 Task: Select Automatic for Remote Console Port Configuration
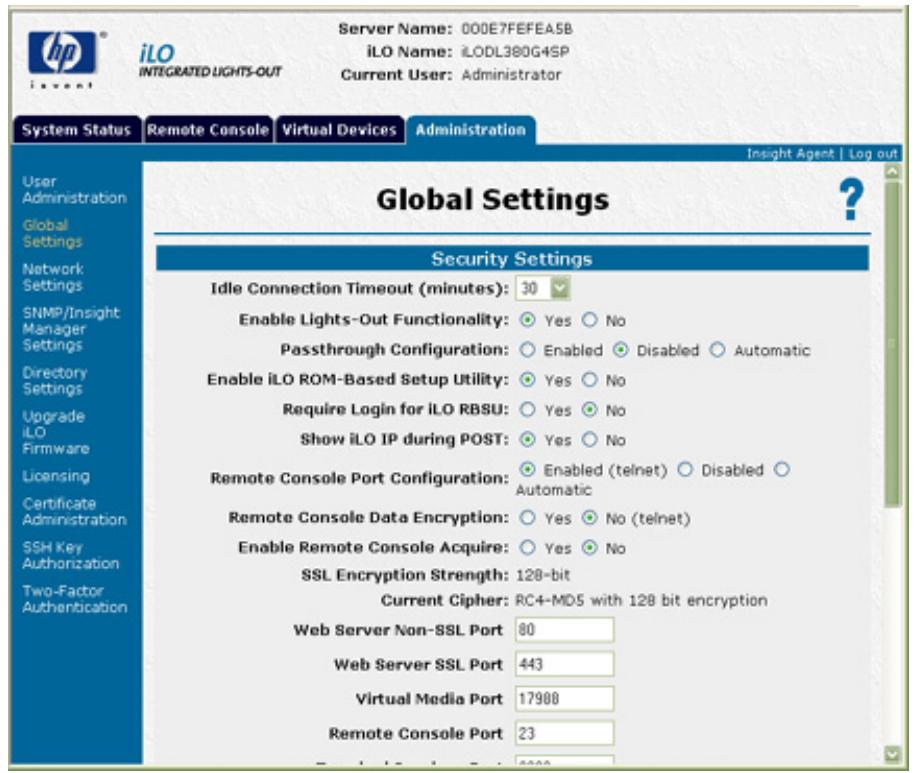pyautogui.click(x=782, y=469)
